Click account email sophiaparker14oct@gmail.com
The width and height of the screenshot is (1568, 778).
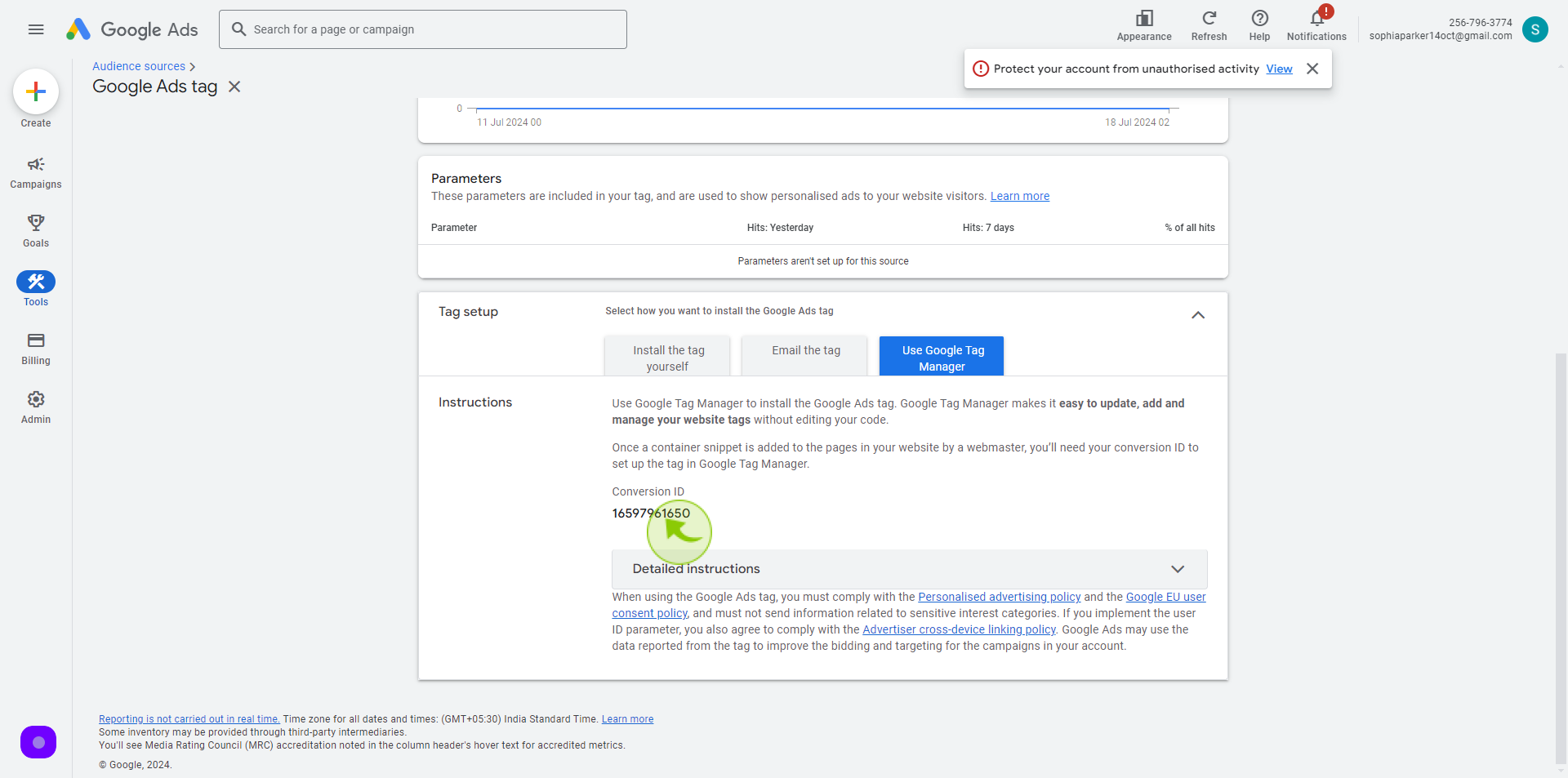(1441, 36)
